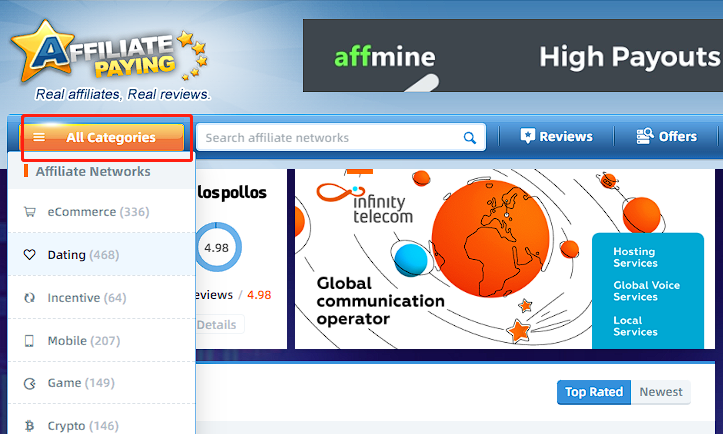Click the Pac-Man Game icon
The image size is (723, 434).
click(x=30, y=383)
